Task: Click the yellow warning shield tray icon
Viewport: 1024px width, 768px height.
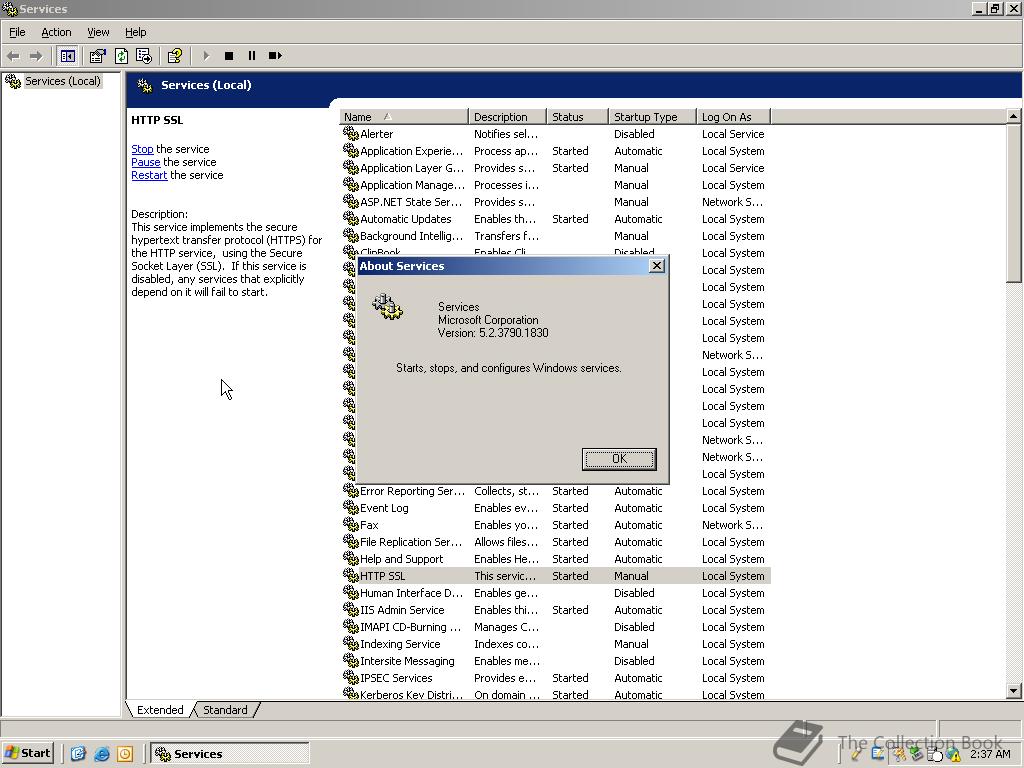Action: click(x=954, y=755)
